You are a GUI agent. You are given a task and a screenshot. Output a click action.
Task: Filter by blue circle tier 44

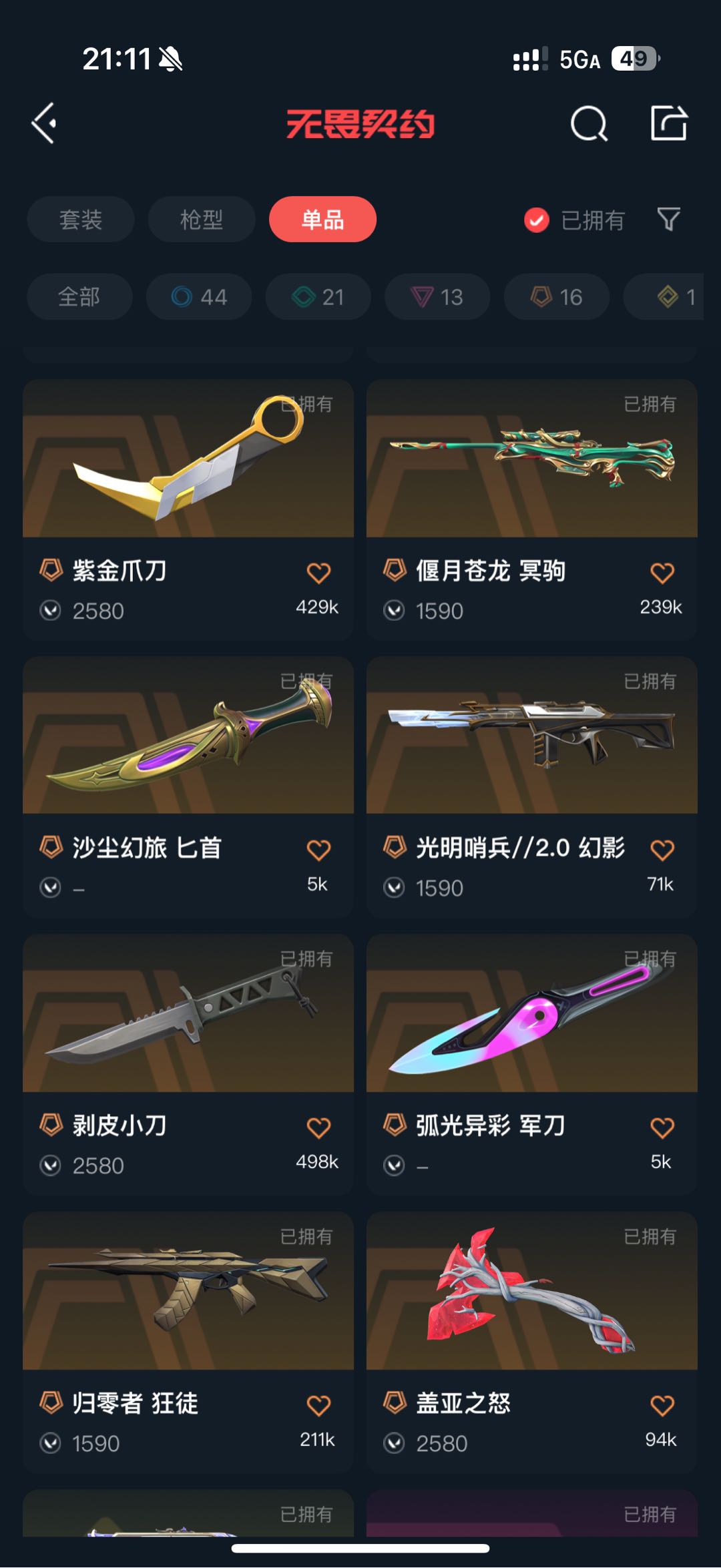199,296
